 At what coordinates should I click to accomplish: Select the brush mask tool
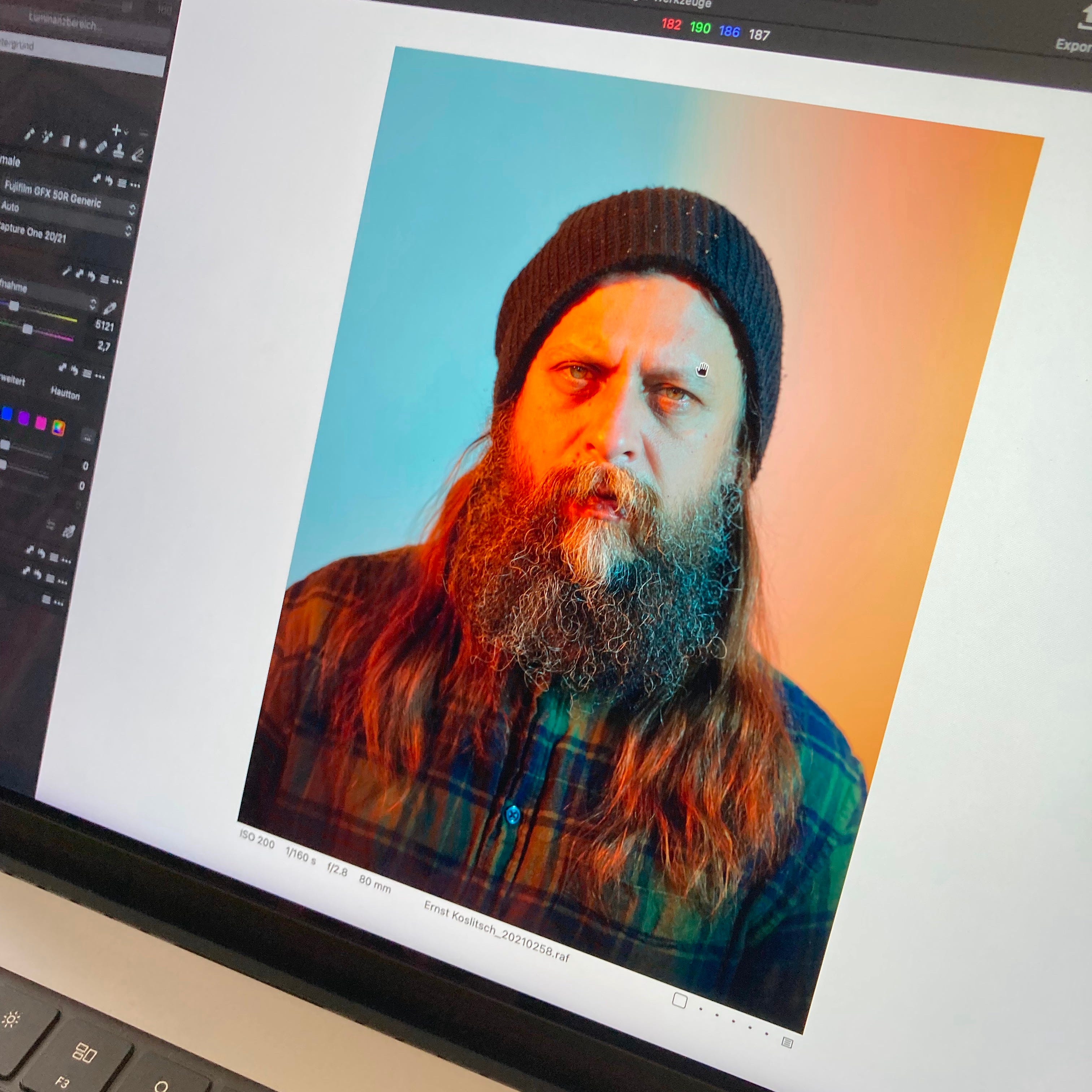(29, 134)
